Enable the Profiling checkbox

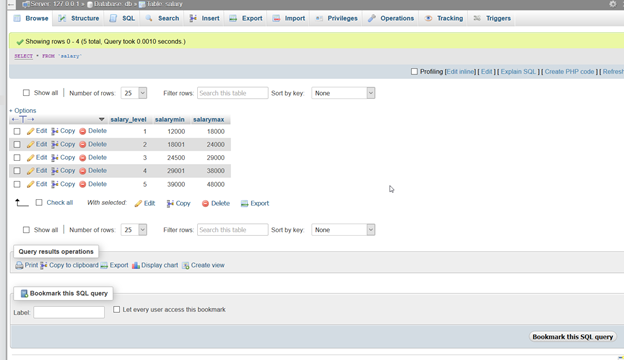point(414,72)
